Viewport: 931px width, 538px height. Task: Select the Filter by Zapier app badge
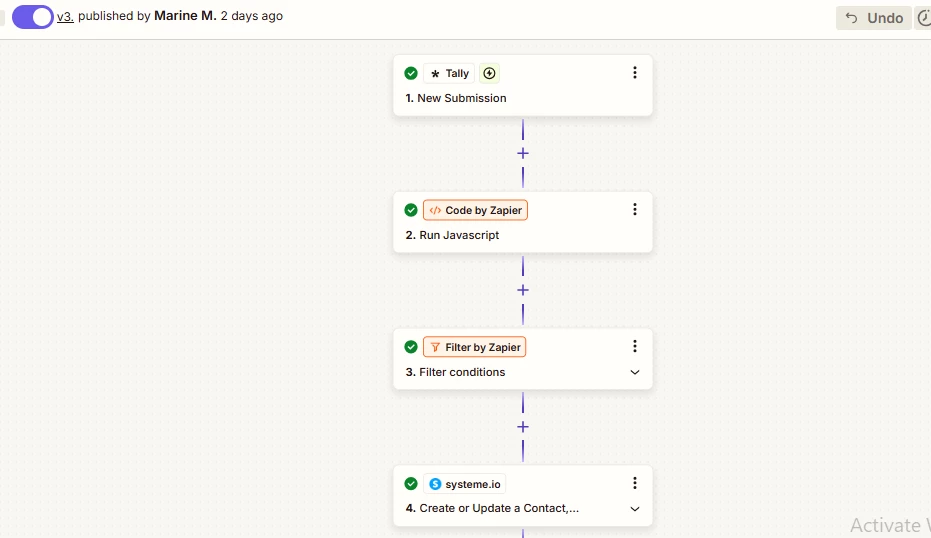coord(474,347)
